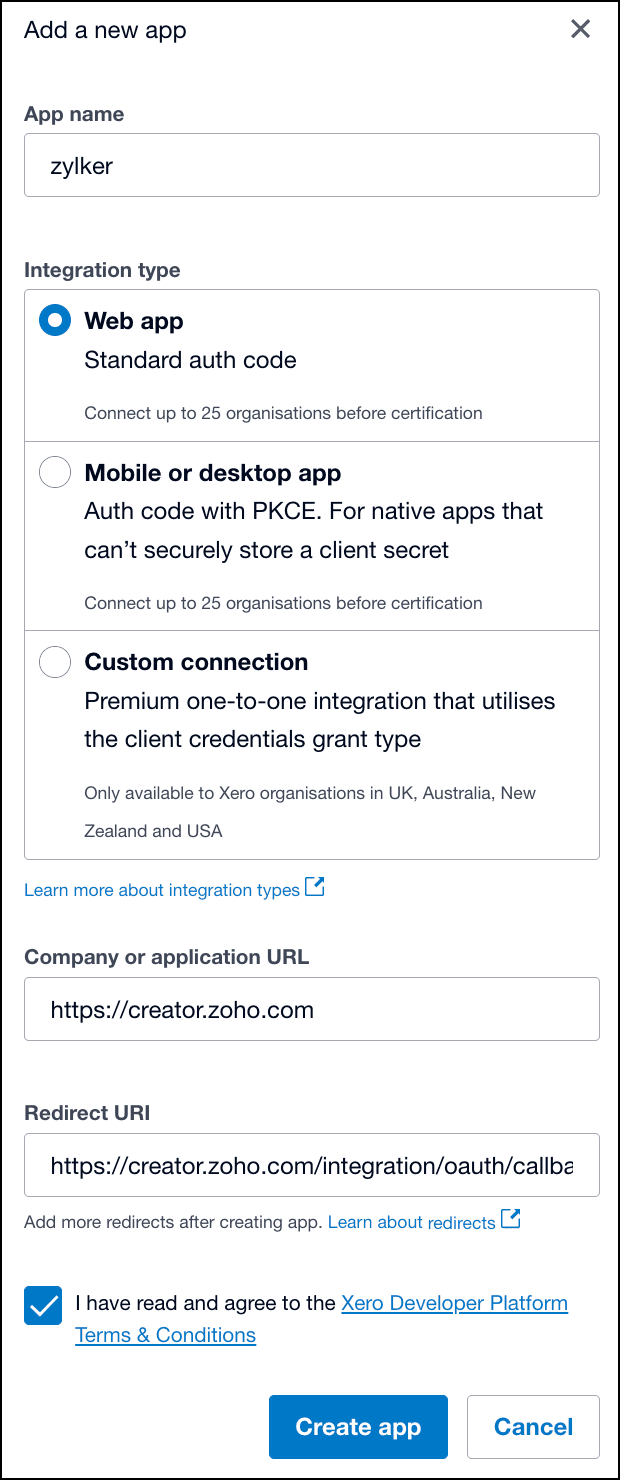Close the Add a new app dialog
This screenshot has width=620, height=1480.
tap(580, 30)
